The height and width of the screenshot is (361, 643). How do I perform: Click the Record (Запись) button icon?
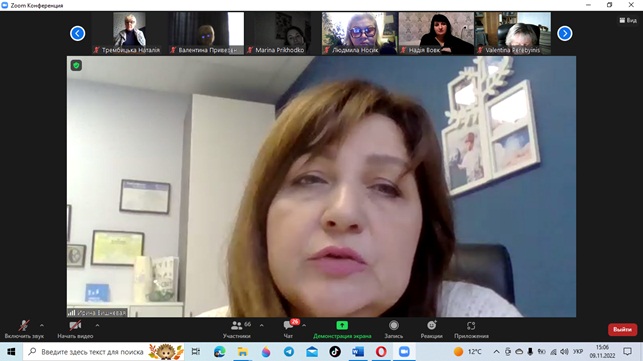click(394, 325)
